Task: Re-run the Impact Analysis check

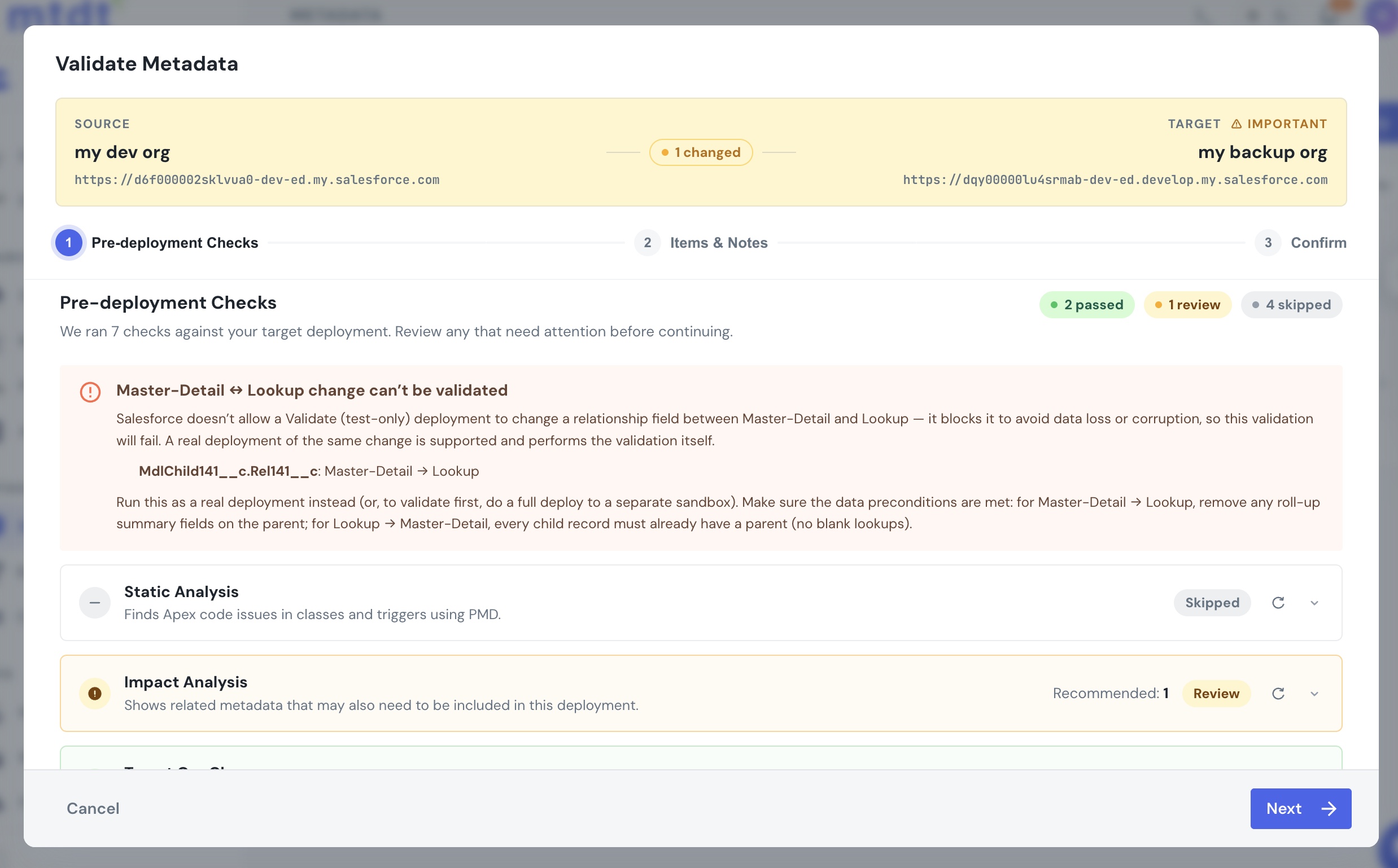Action: tap(1278, 694)
